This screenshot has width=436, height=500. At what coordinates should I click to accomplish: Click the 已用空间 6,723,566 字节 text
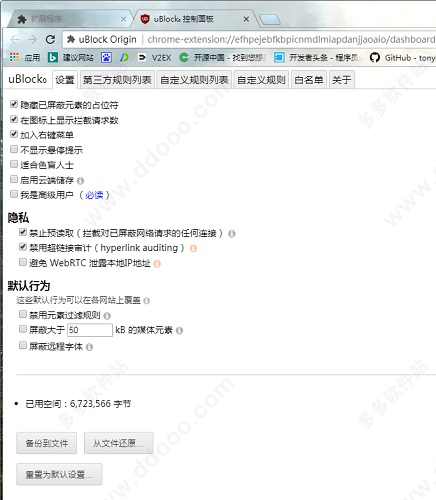[78, 404]
